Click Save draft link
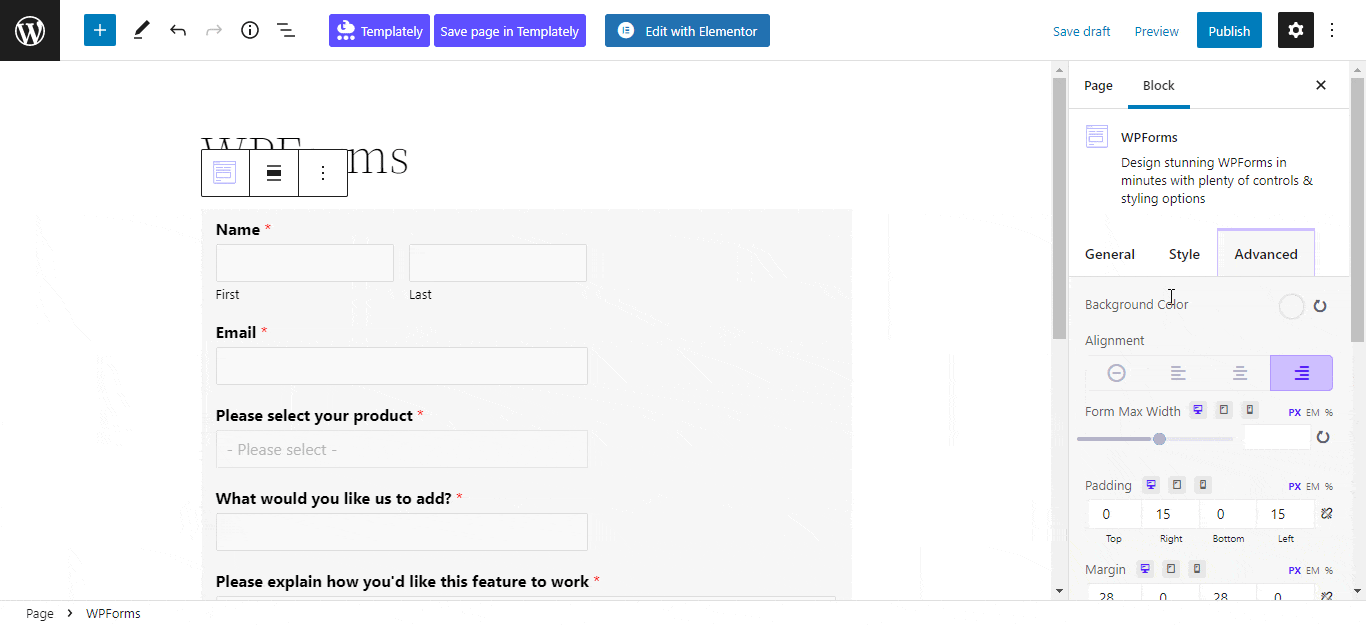 point(1082,31)
